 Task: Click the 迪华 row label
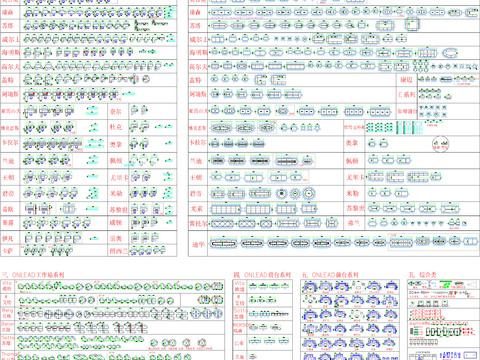198,244
